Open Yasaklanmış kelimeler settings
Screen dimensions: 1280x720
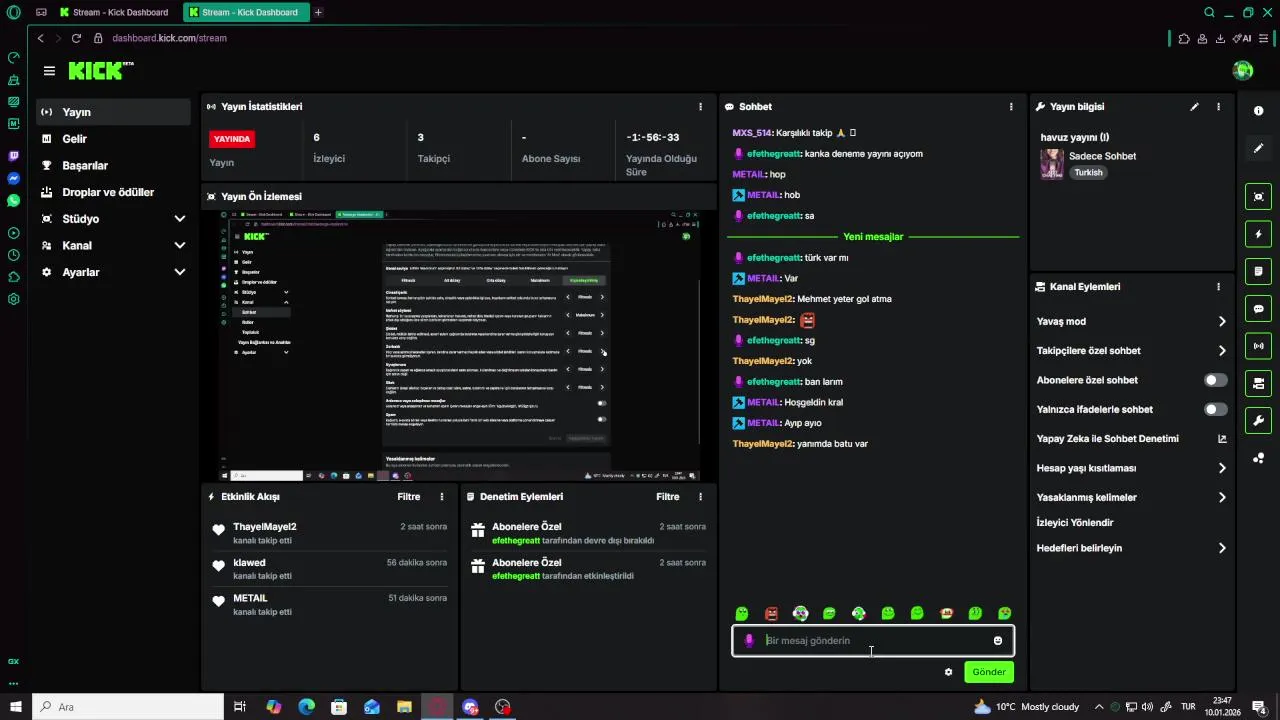pyautogui.click(x=1131, y=497)
